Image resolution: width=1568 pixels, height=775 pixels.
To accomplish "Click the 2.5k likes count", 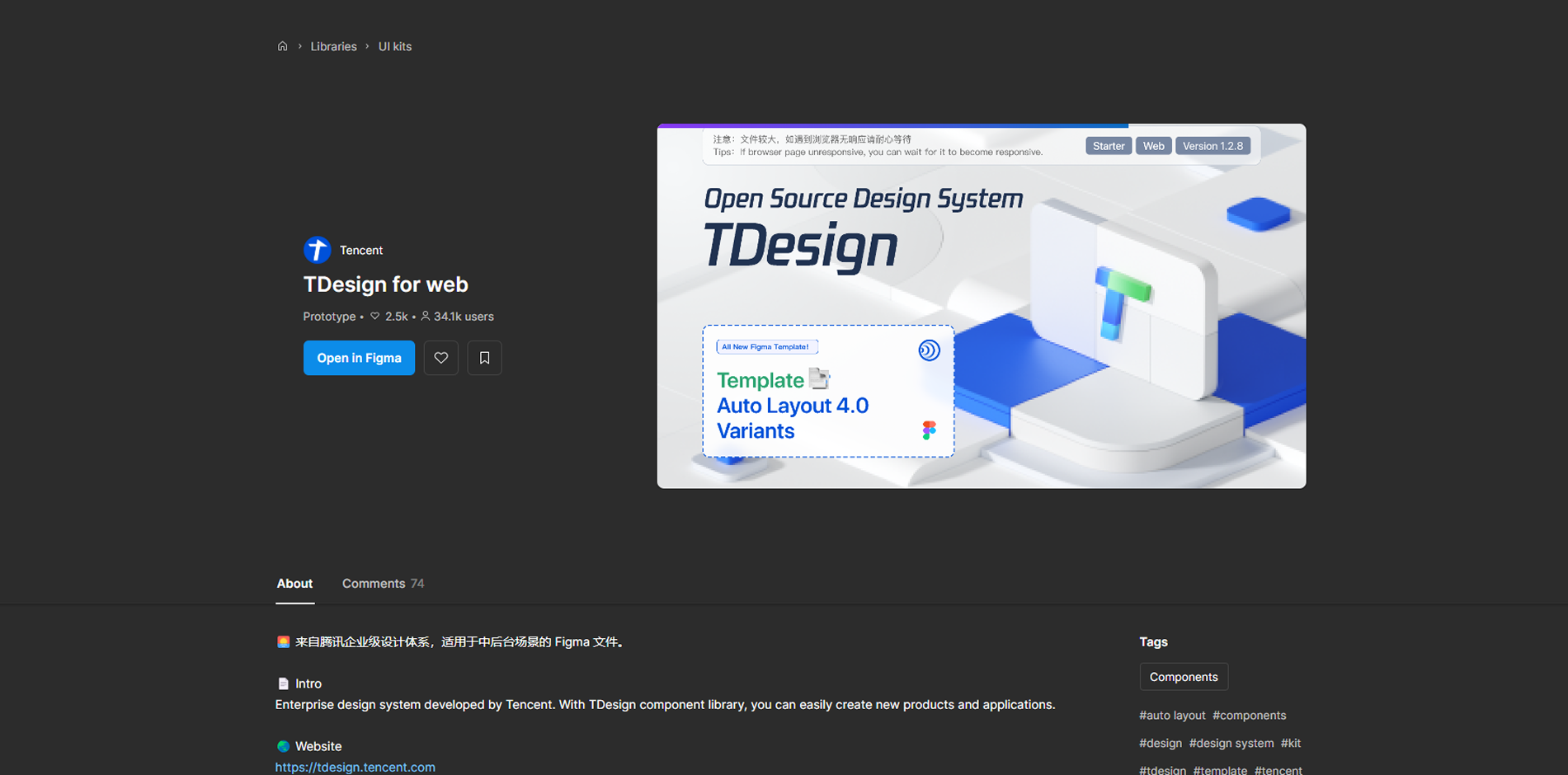I will tap(388, 317).
